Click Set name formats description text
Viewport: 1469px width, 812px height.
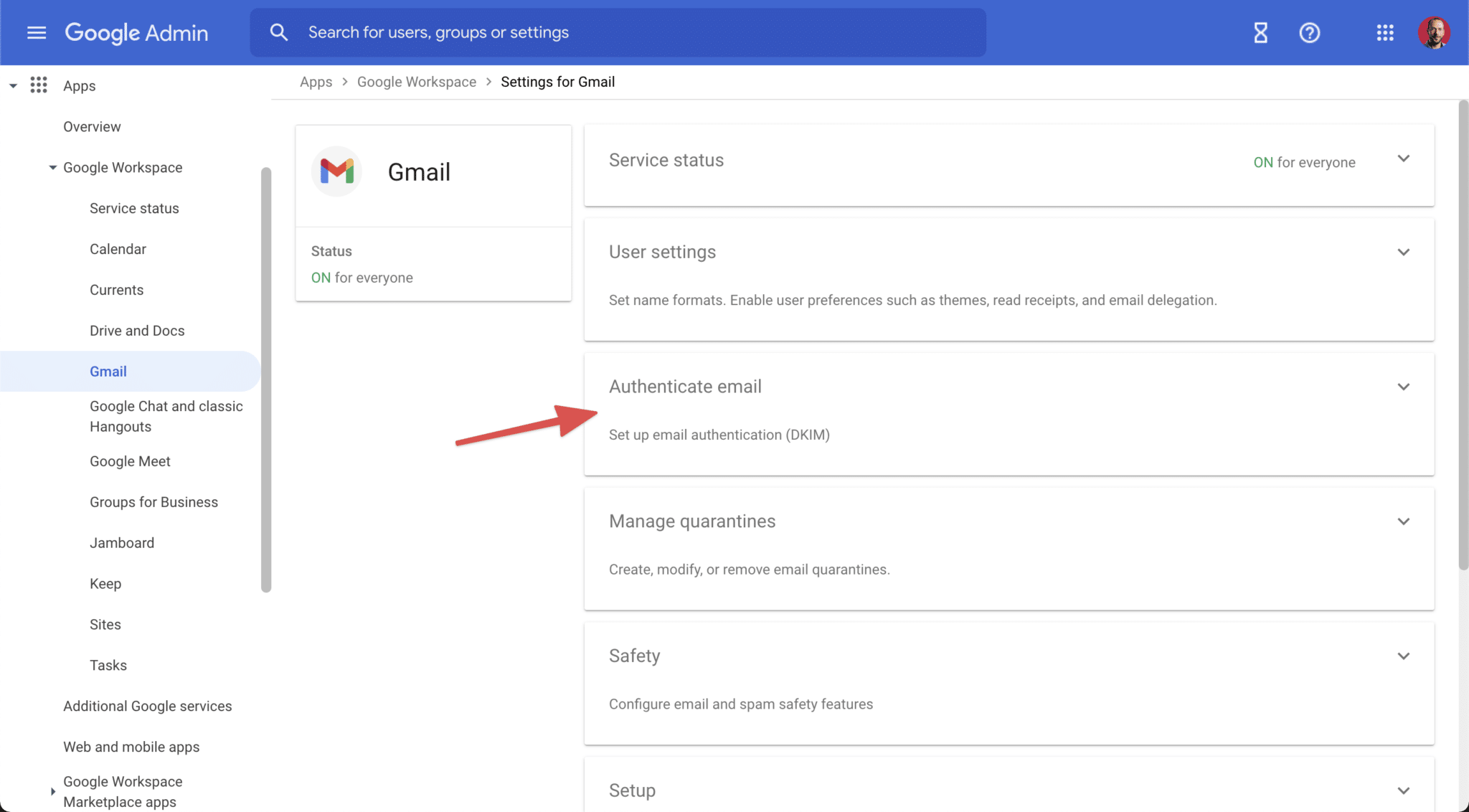pos(913,301)
